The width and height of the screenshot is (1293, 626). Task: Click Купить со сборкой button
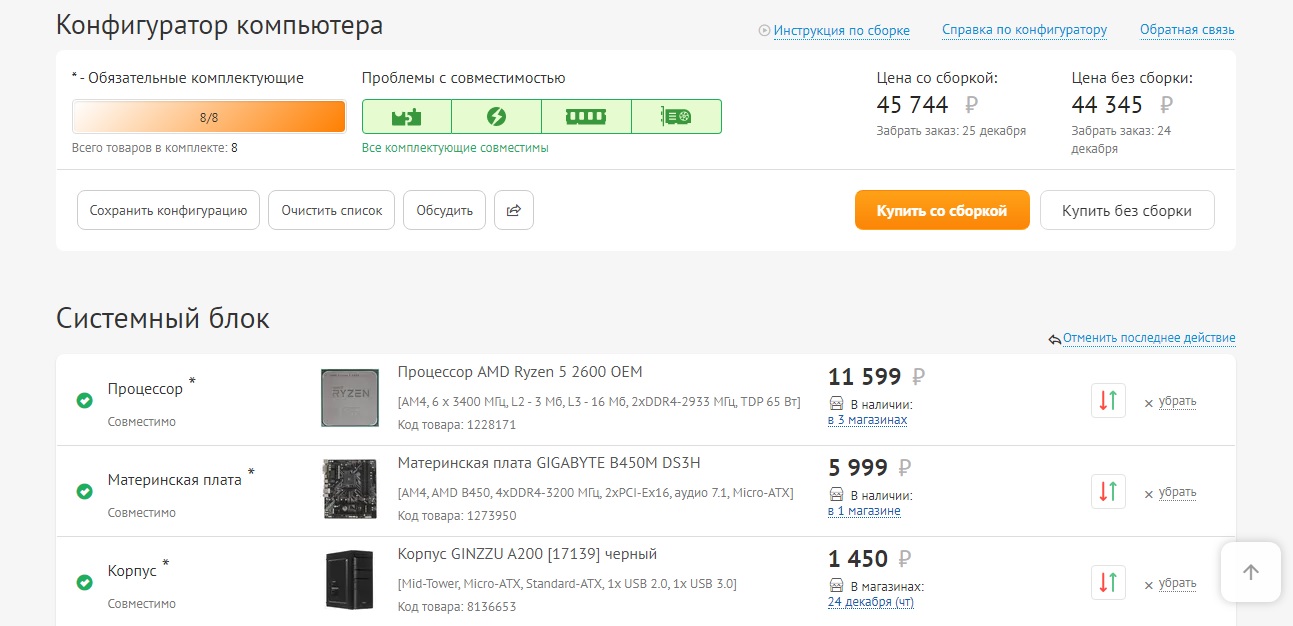pos(942,210)
